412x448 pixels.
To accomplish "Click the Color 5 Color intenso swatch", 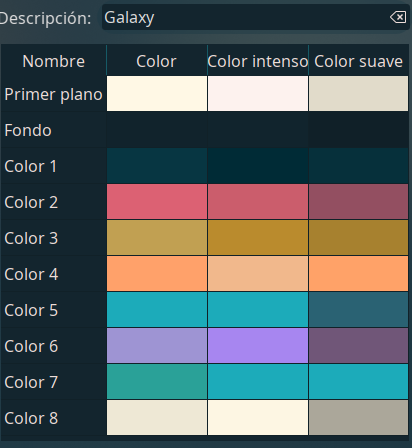I will pos(258,310).
